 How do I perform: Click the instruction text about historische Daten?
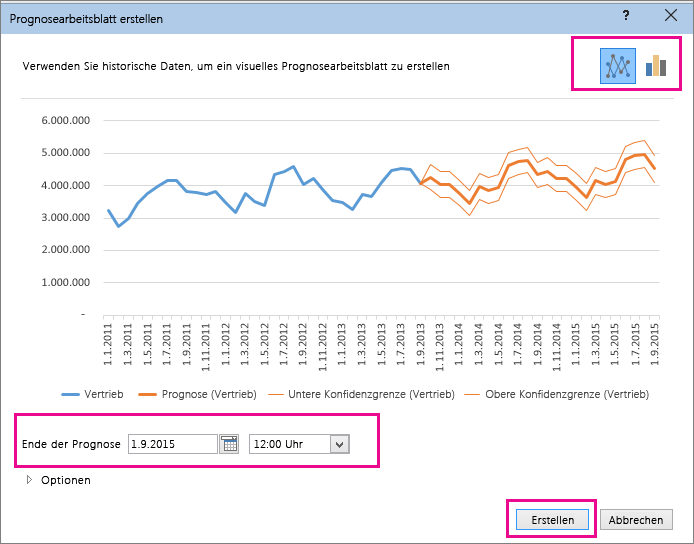click(236, 66)
